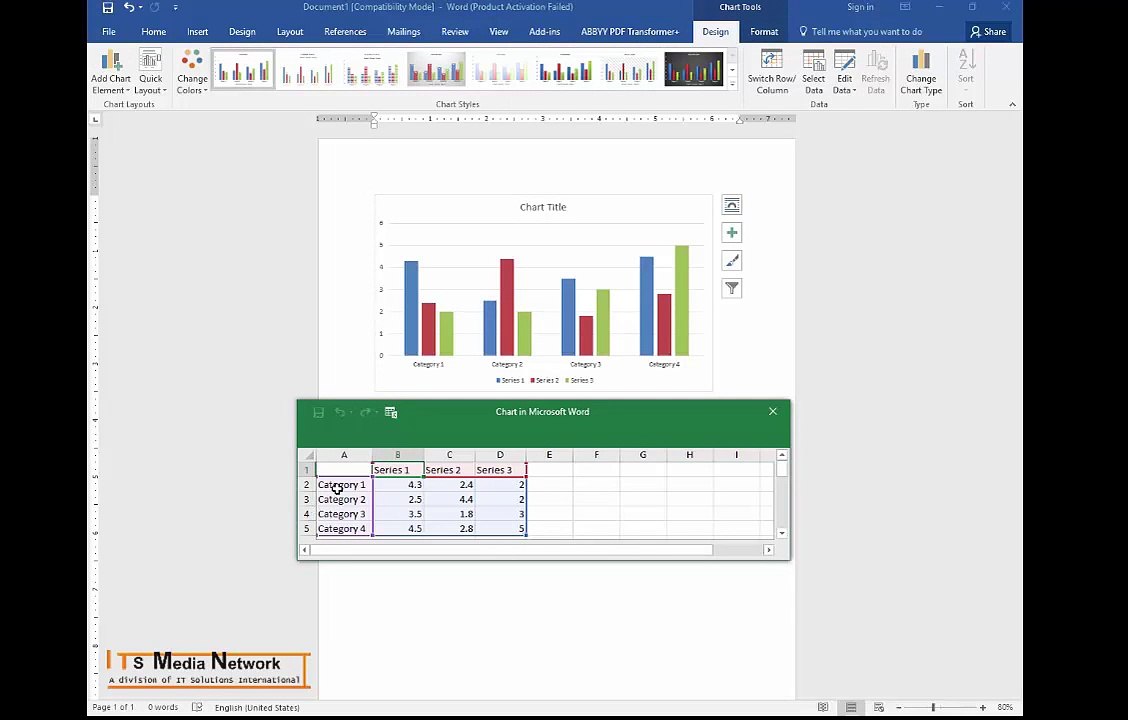Click data sheet vertical scroll down arrow
The width and height of the screenshot is (1128, 720).
tap(782, 533)
